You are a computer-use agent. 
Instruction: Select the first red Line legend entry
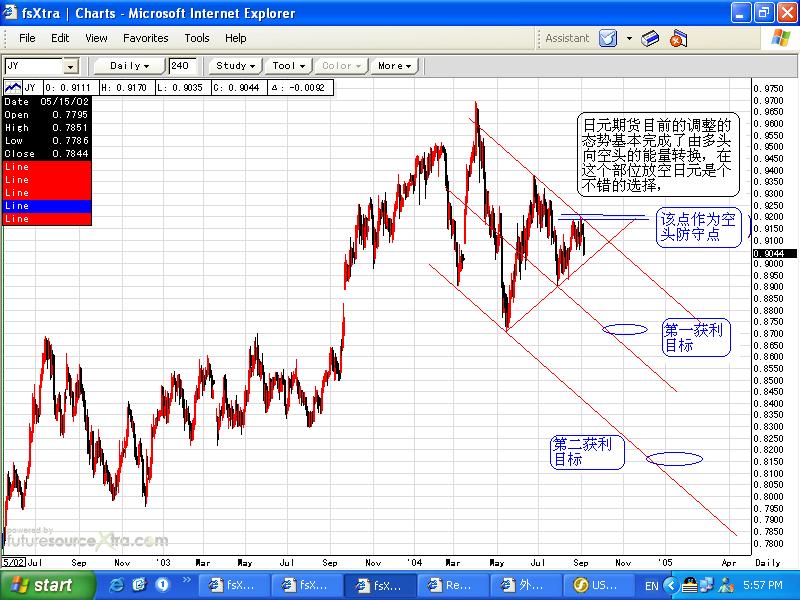coord(46,167)
